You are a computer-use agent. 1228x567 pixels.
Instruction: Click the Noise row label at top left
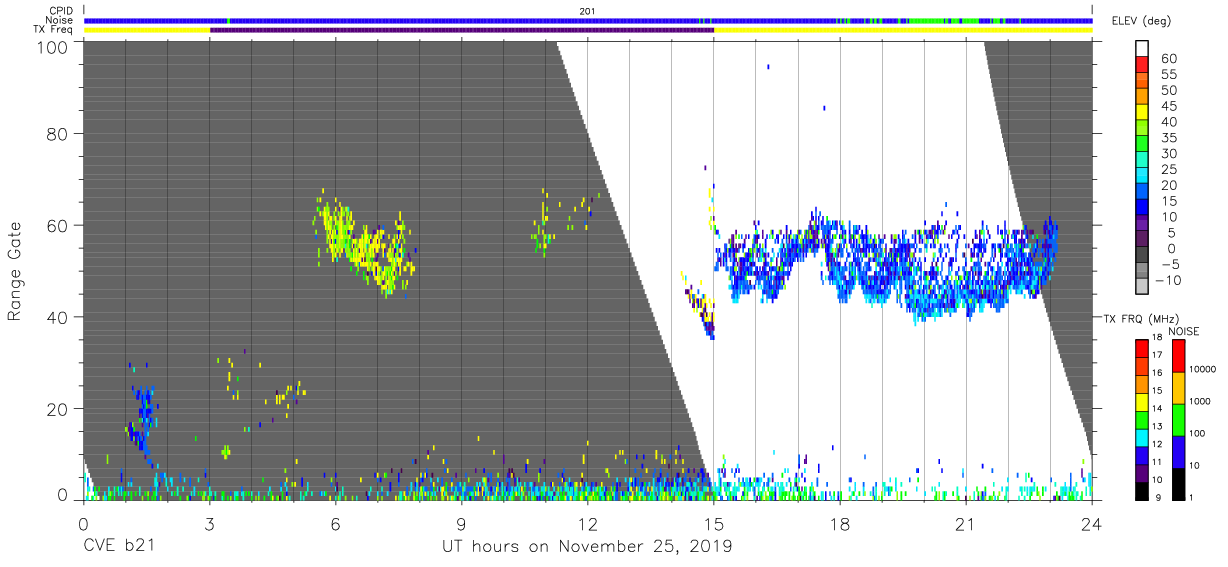(x=59, y=20)
